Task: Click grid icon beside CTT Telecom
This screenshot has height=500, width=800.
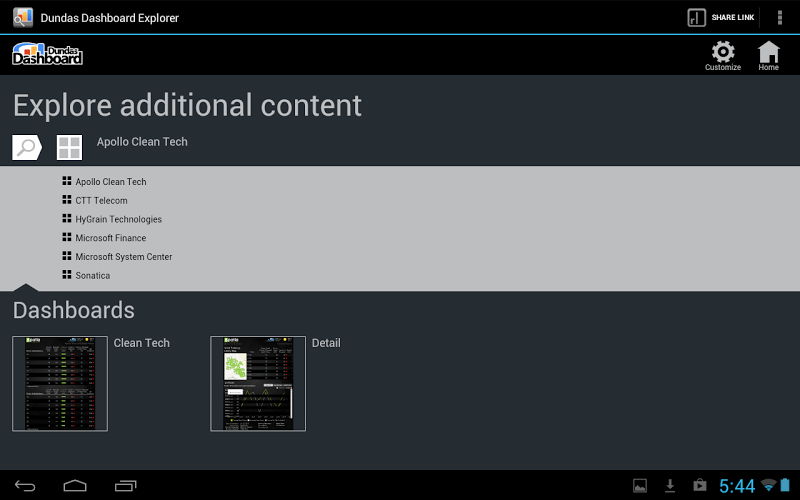Action: (x=67, y=199)
